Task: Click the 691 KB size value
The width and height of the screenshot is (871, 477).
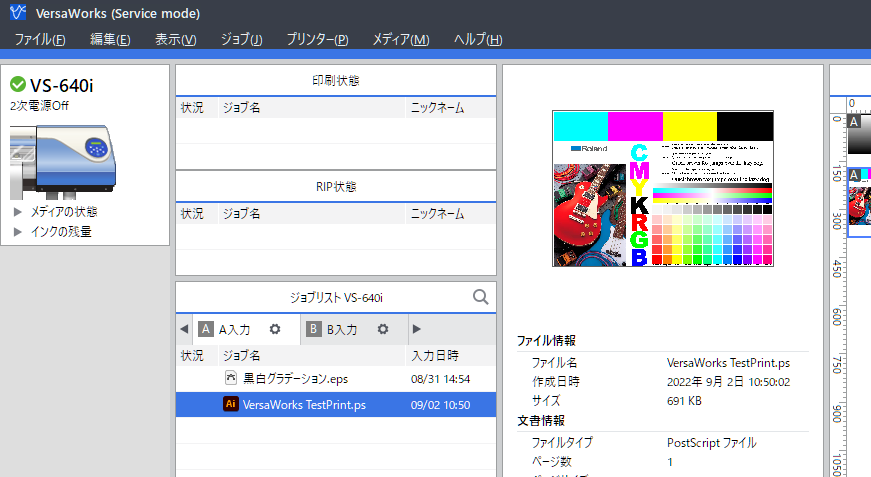Action: pyautogui.click(x=684, y=401)
